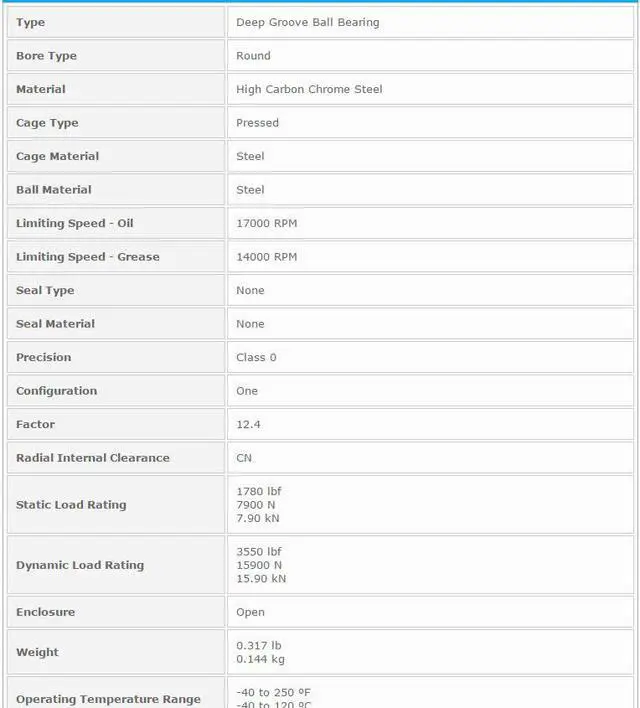The height and width of the screenshot is (708, 640).
Task: Click the Ball Material label
Action: 53,190
